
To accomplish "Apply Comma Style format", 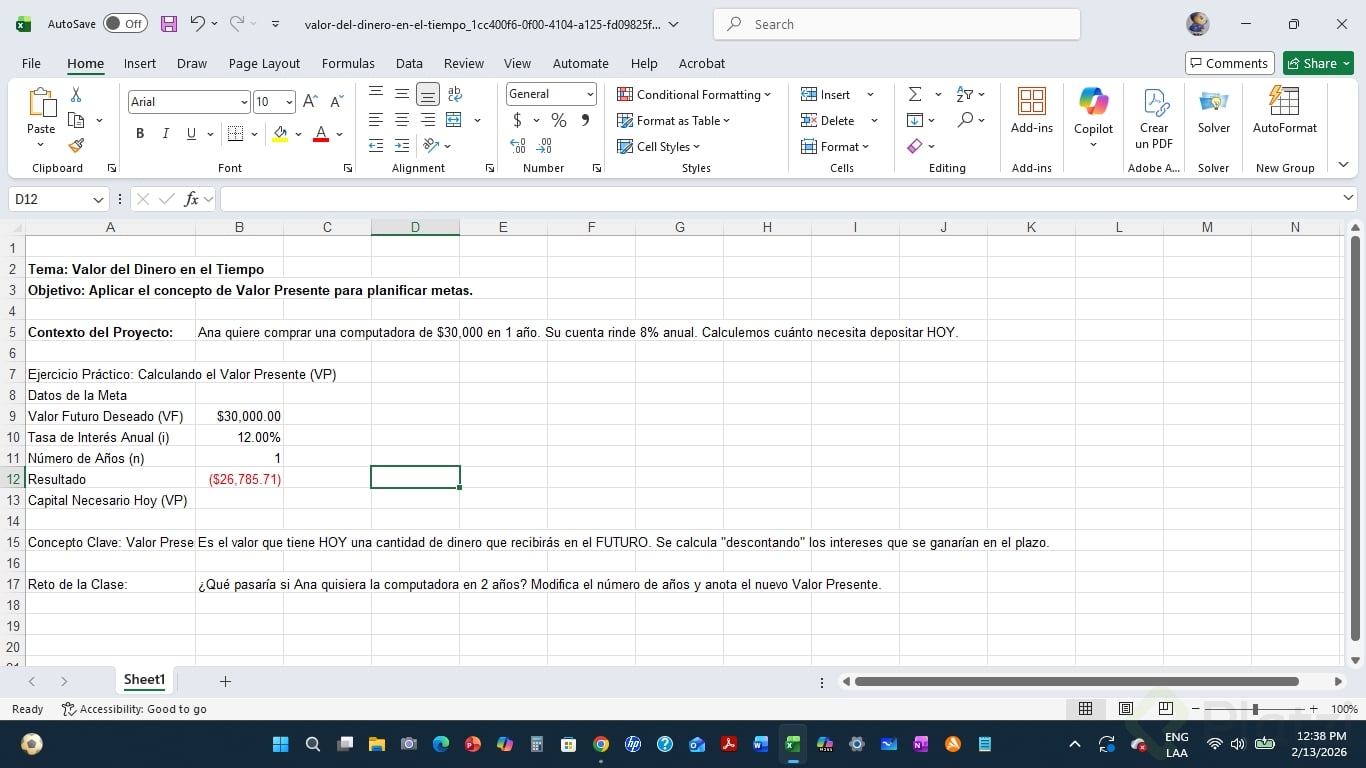I will (x=585, y=120).
